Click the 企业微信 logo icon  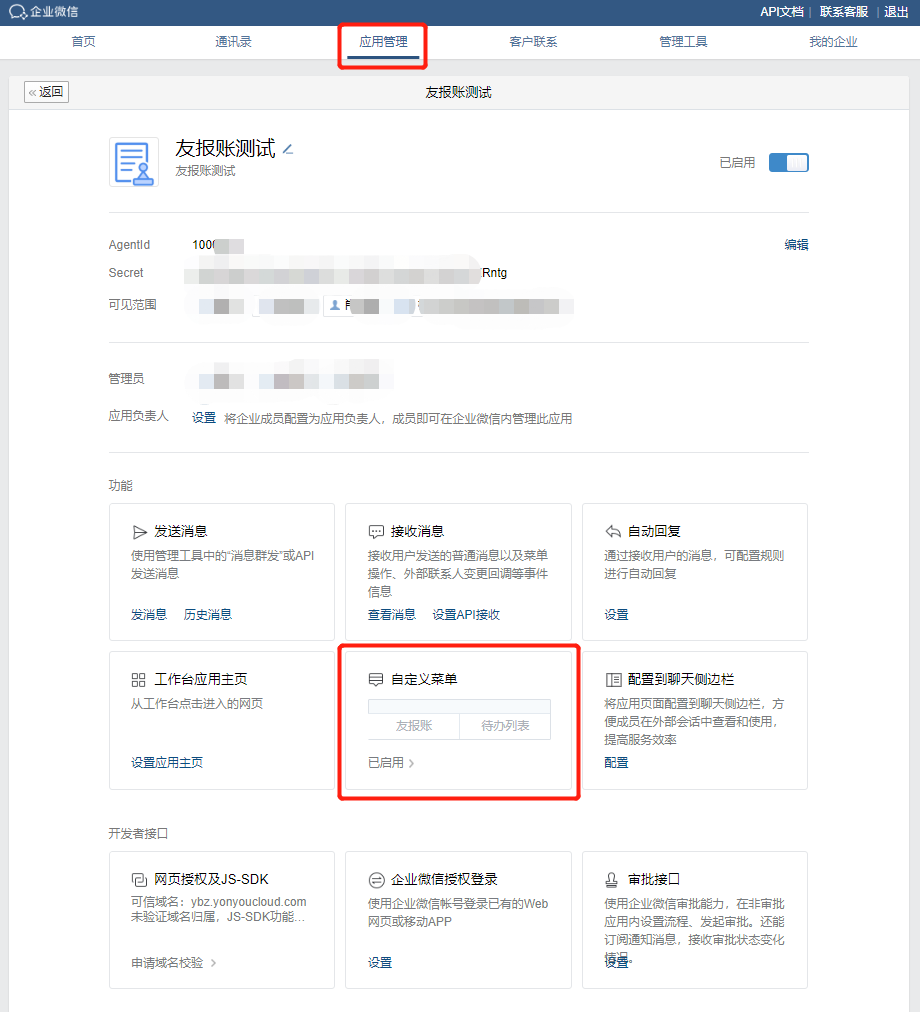coord(17,12)
